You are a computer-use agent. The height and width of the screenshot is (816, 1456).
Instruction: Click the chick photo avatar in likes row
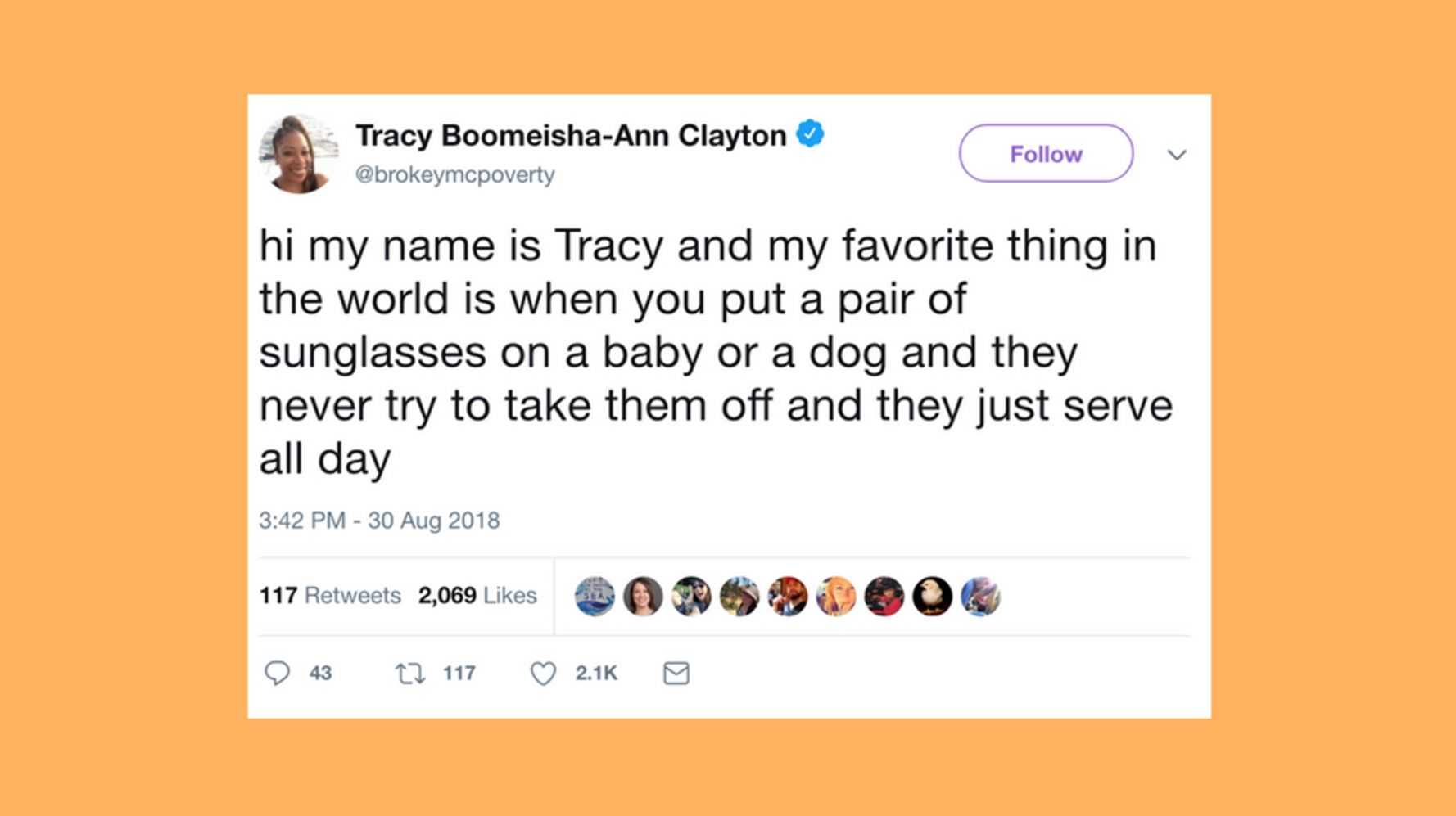coord(932,597)
